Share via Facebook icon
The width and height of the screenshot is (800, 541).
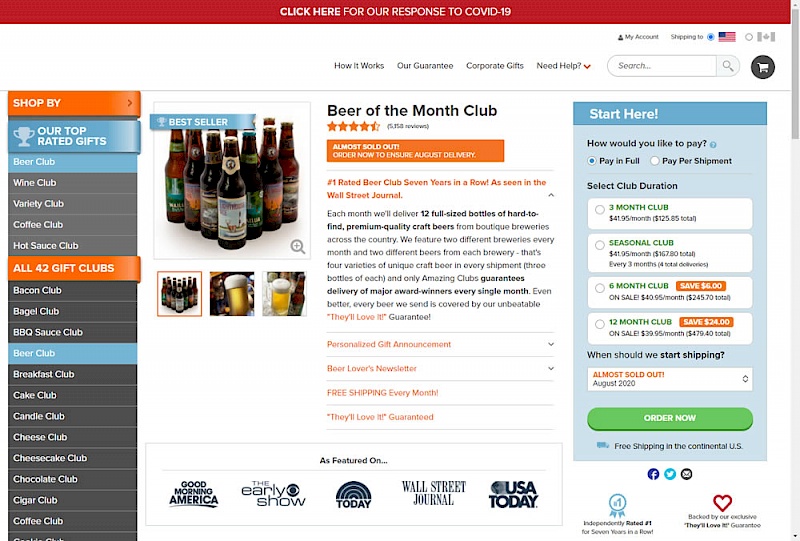(x=653, y=474)
